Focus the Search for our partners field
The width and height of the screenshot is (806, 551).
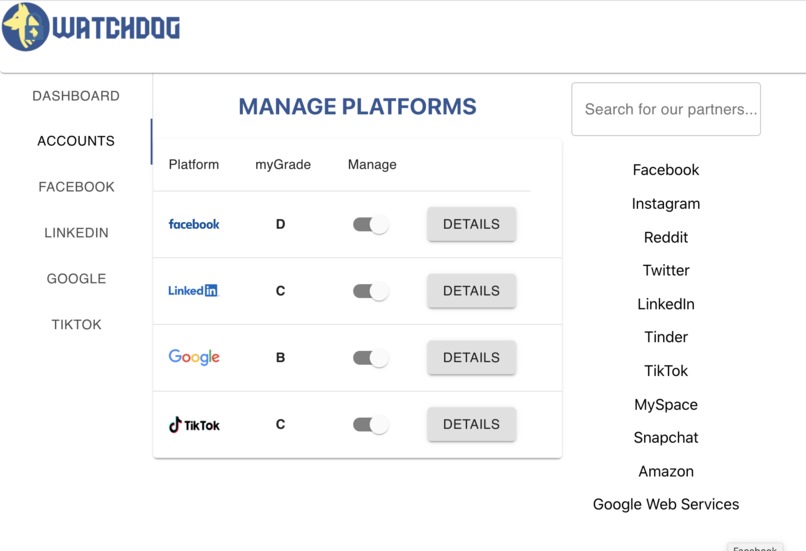coord(666,109)
